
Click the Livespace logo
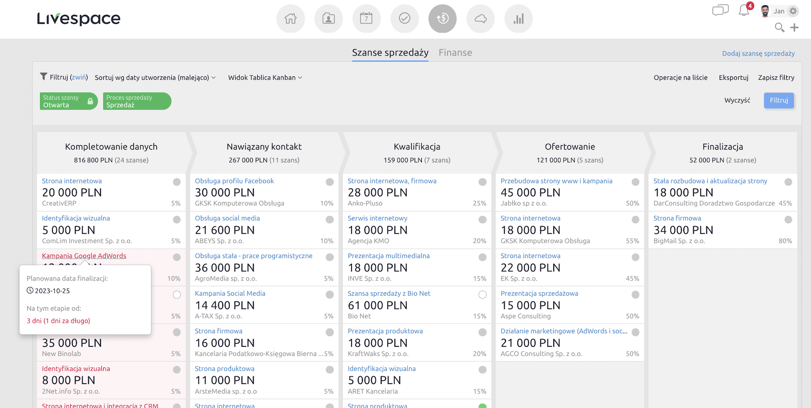click(79, 19)
